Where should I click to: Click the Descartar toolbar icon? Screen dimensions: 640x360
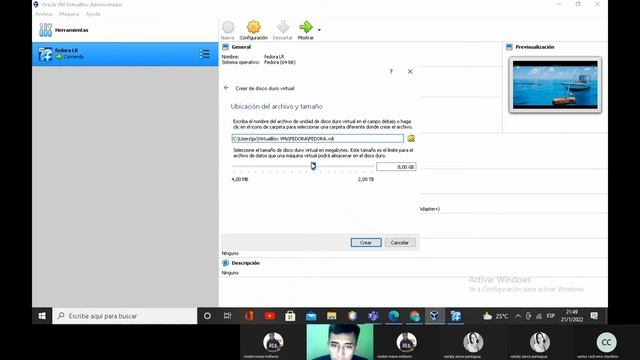pos(282,27)
